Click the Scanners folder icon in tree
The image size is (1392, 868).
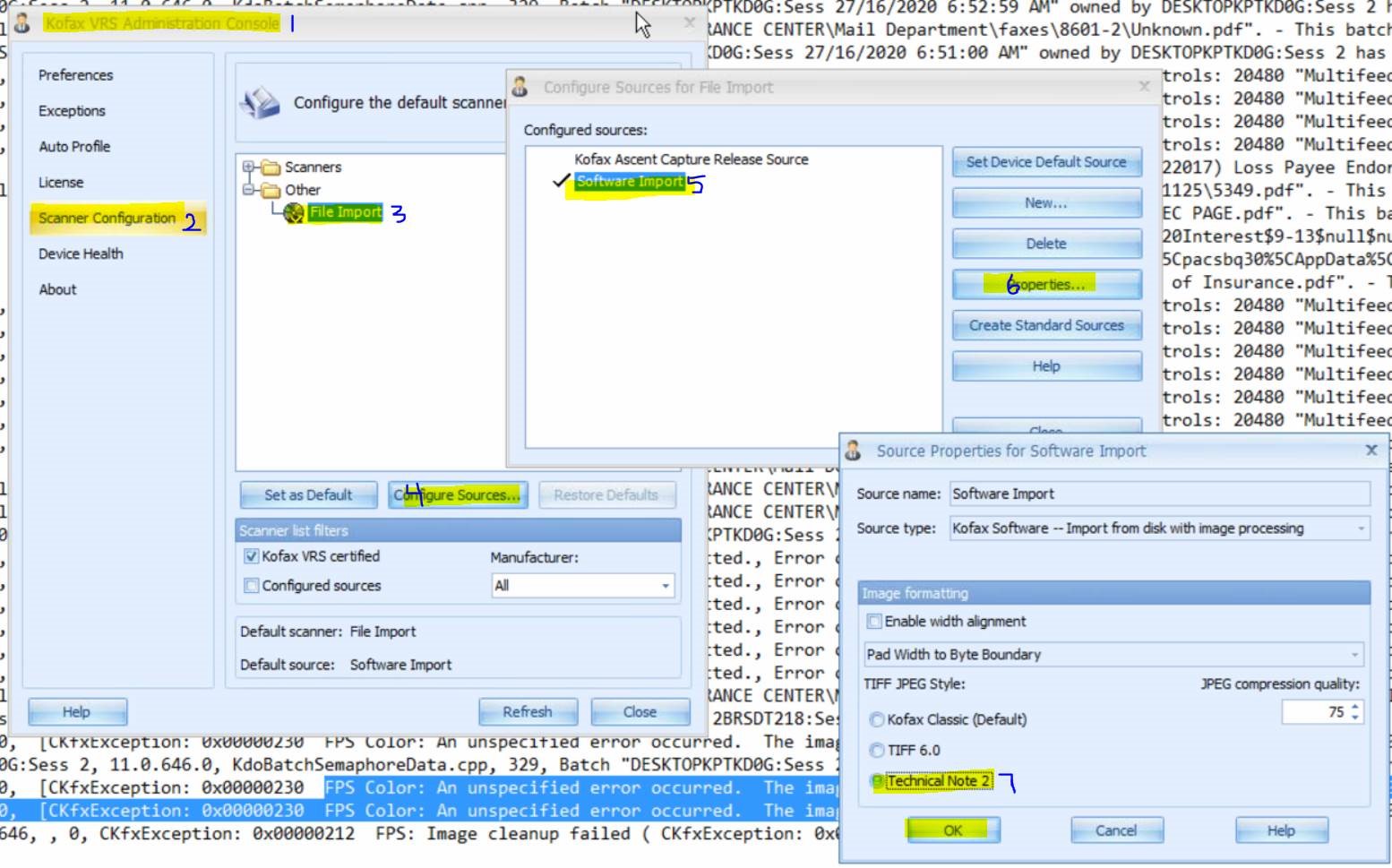click(x=271, y=168)
